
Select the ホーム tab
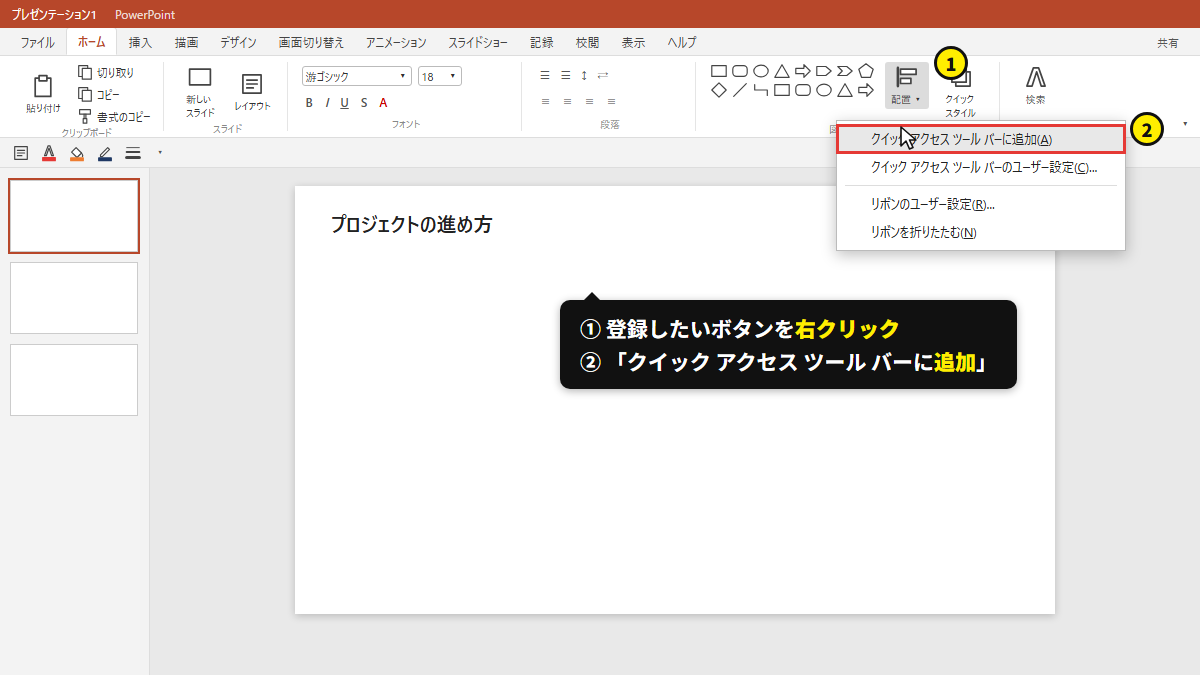point(91,42)
